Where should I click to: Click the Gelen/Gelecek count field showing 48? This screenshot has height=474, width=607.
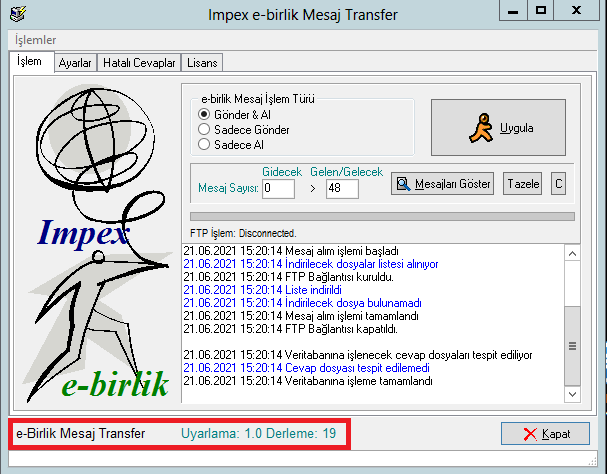(x=342, y=189)
